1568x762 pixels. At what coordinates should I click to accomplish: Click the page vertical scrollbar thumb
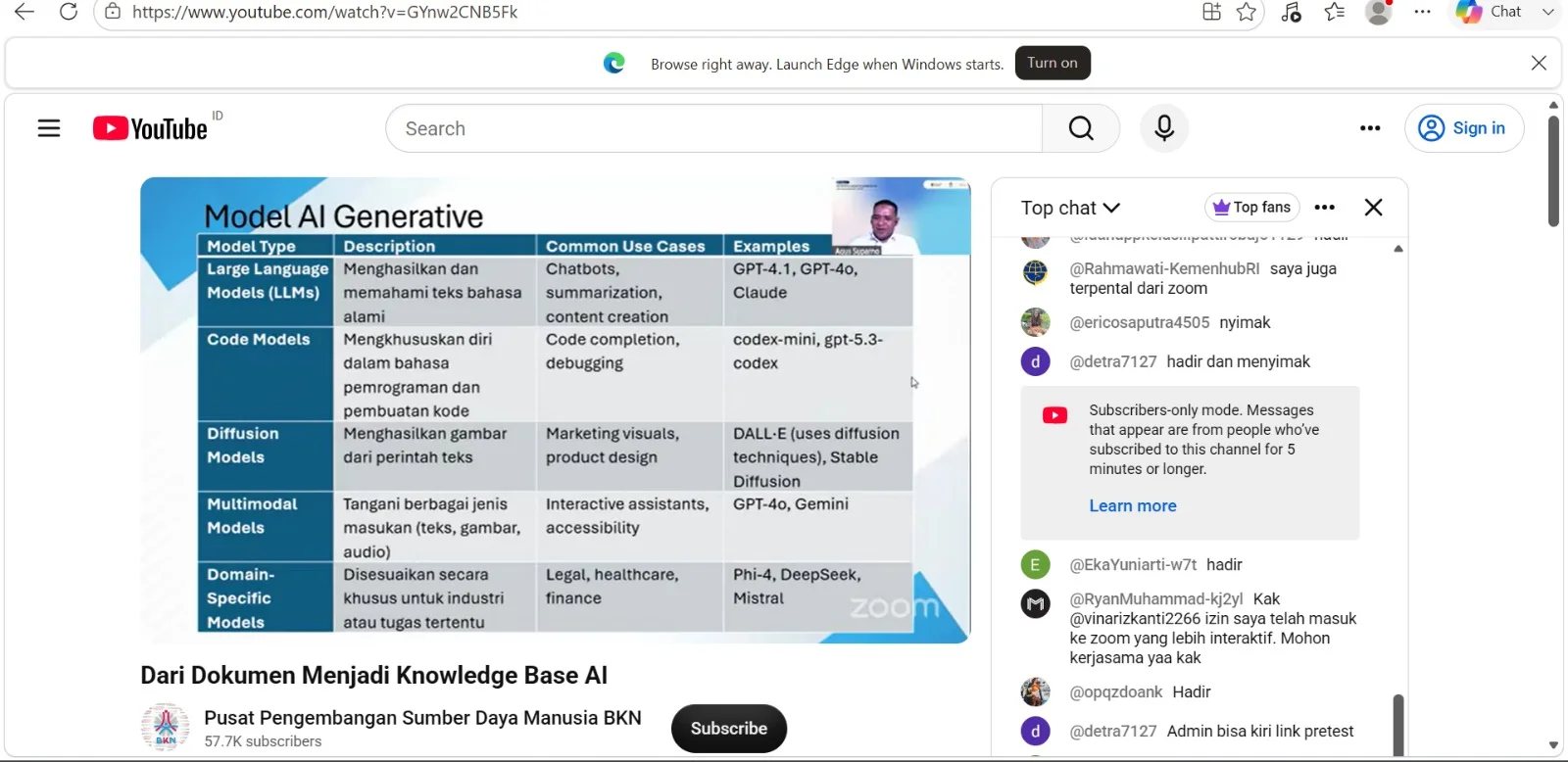(1553, 171)
